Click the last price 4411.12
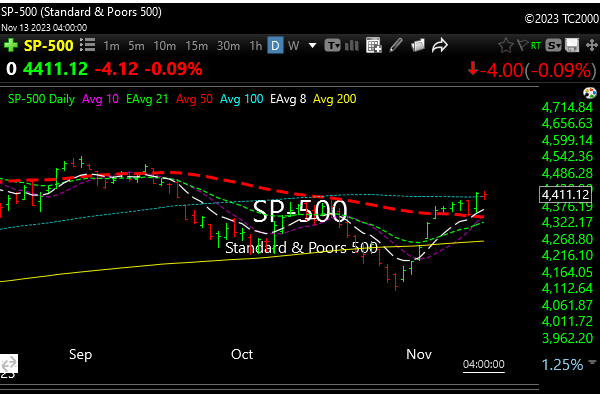Viewport: 600px width, 394px height. click(x=55, y=69)
